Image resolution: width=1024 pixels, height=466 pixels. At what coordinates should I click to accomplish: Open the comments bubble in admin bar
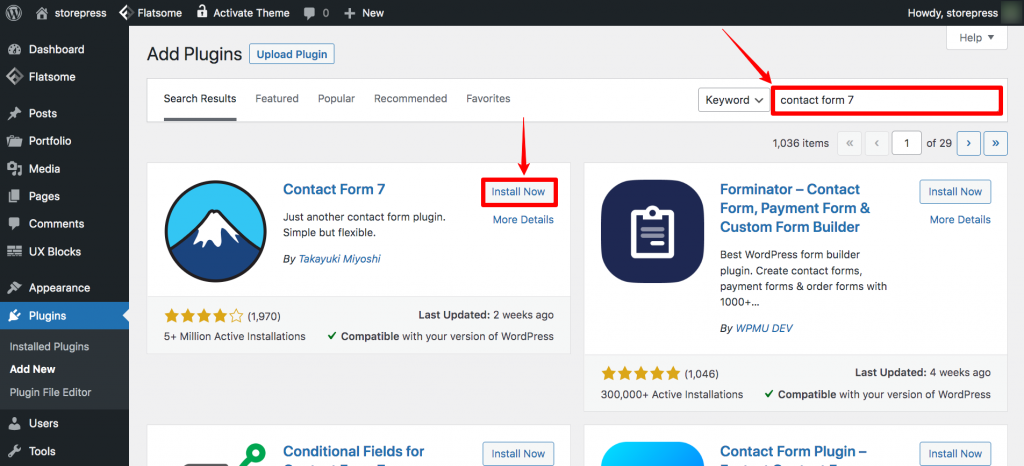coord(310,13)
